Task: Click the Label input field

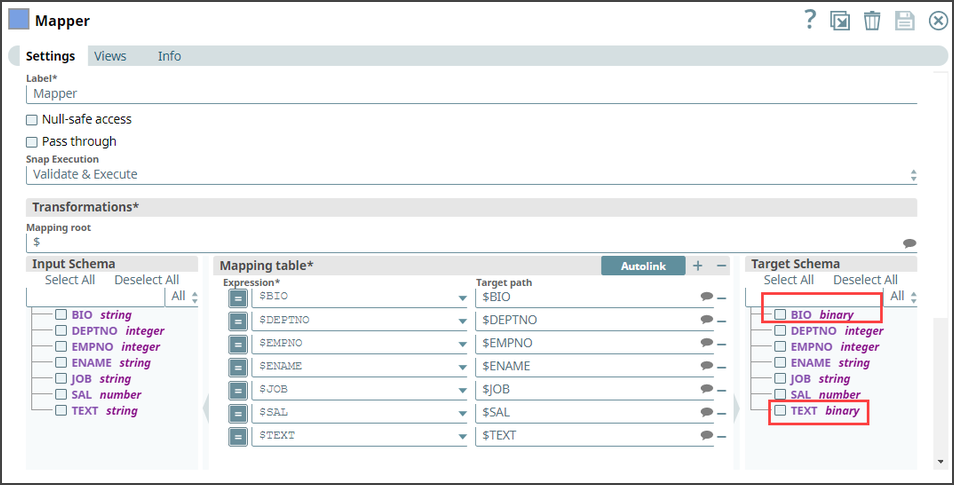Action: click(x=470, y=94)
